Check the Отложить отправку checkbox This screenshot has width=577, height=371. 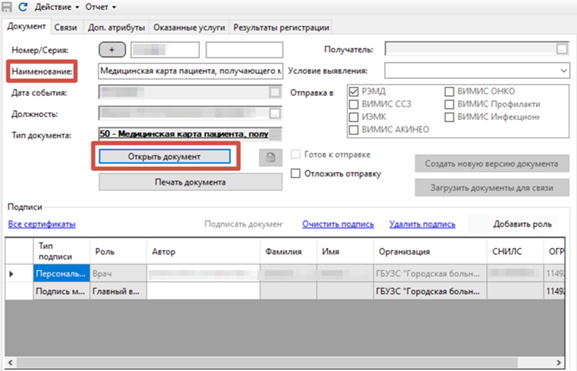(295, 173)
